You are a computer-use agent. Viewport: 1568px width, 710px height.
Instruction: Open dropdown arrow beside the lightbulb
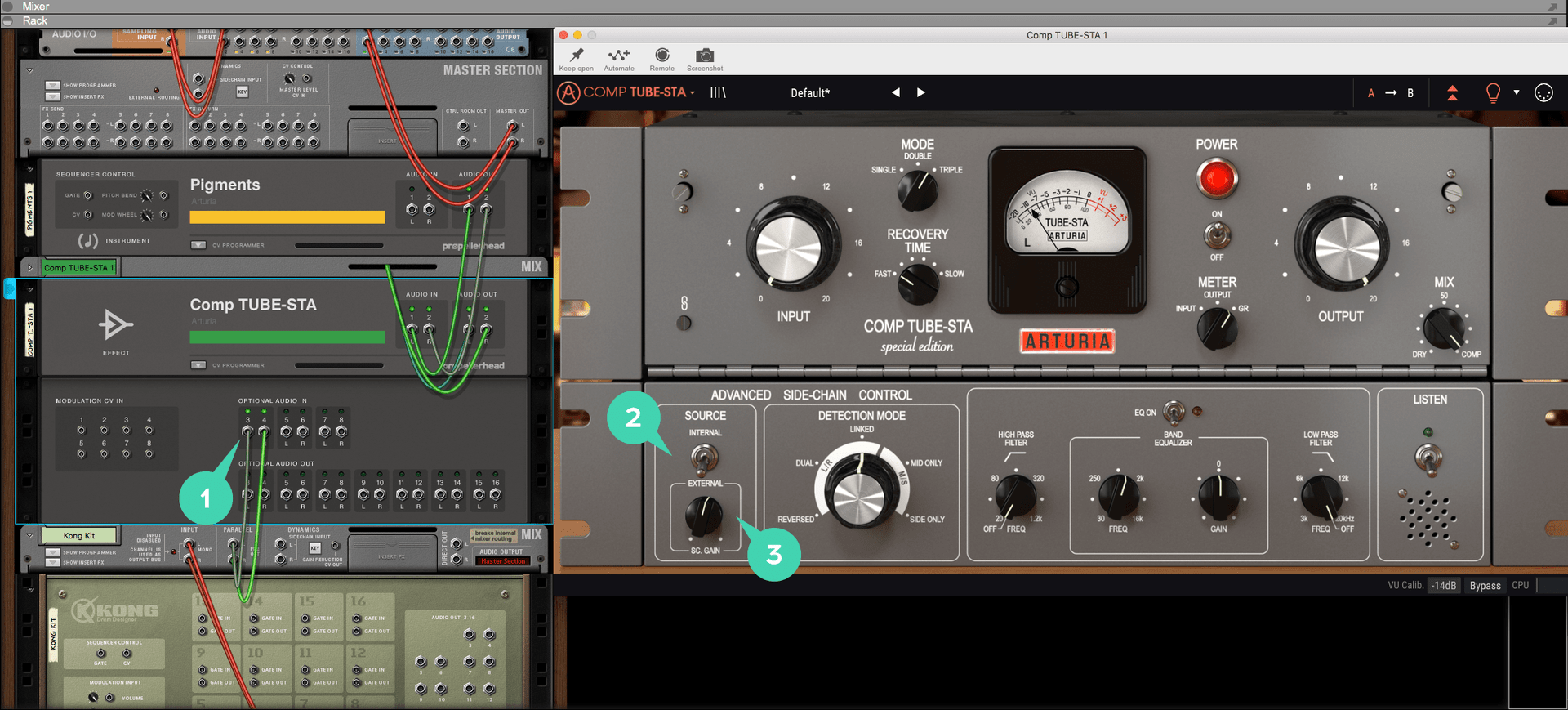pyautogui.click(x=1517, y=92)
